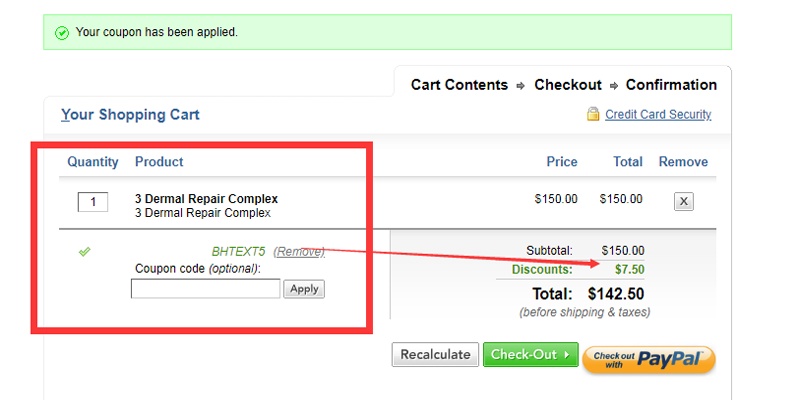
Task: Open the Credit Card Security link
Action: pyautogui.click(x=658, y=115)
